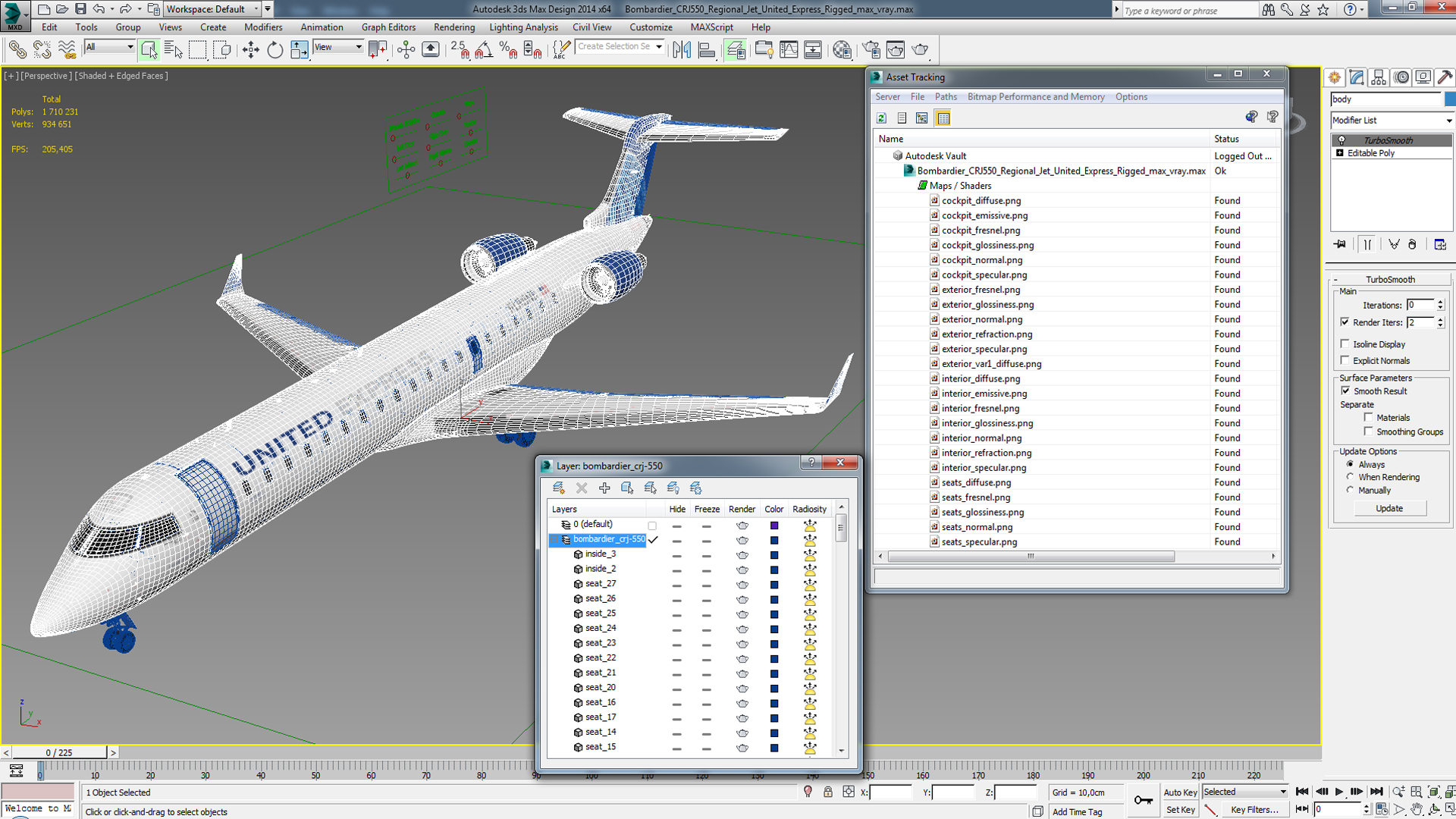Add selected objects to highlighted layer
This screenshot has width=1456, height=819.
click(604, 488)
